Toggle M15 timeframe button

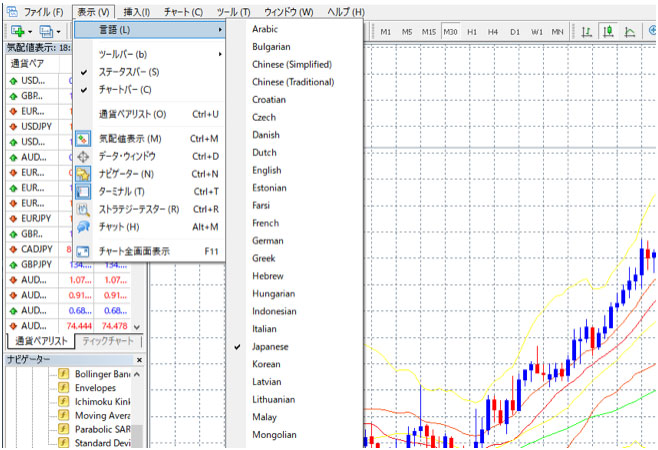pos(428,32)
